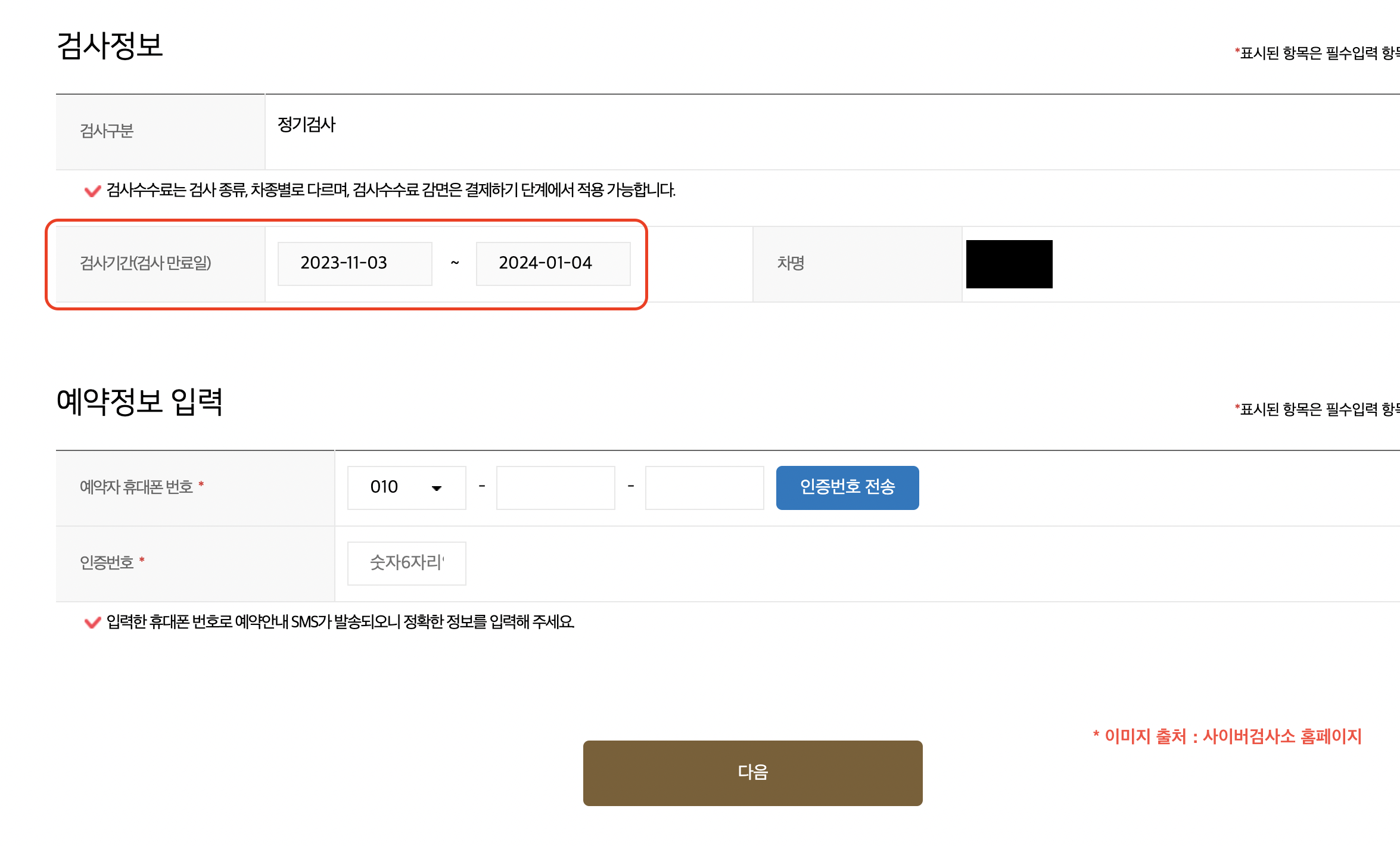Click the 2023-11-03 start date field
This screenshot has height=846, width=1400.
(354, 263)
